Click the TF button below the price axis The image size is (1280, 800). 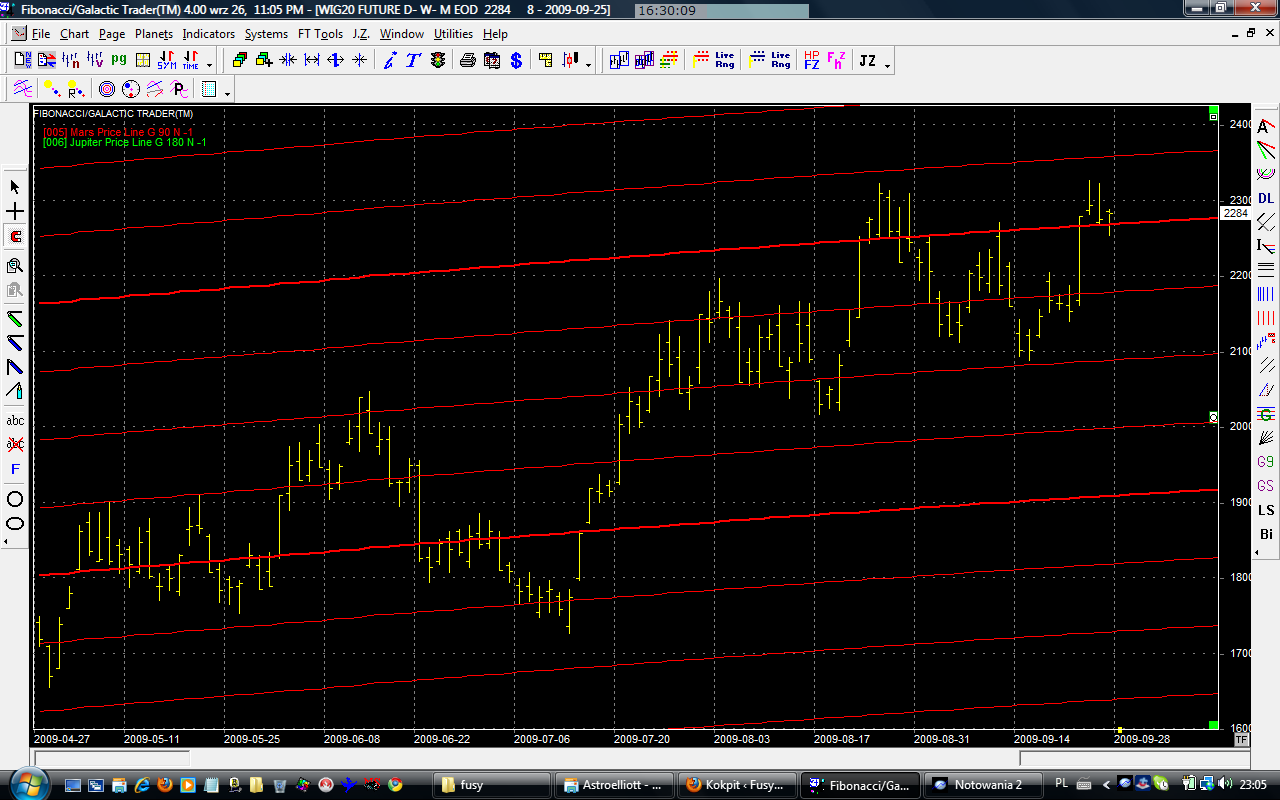click(x=1241, y=740)
